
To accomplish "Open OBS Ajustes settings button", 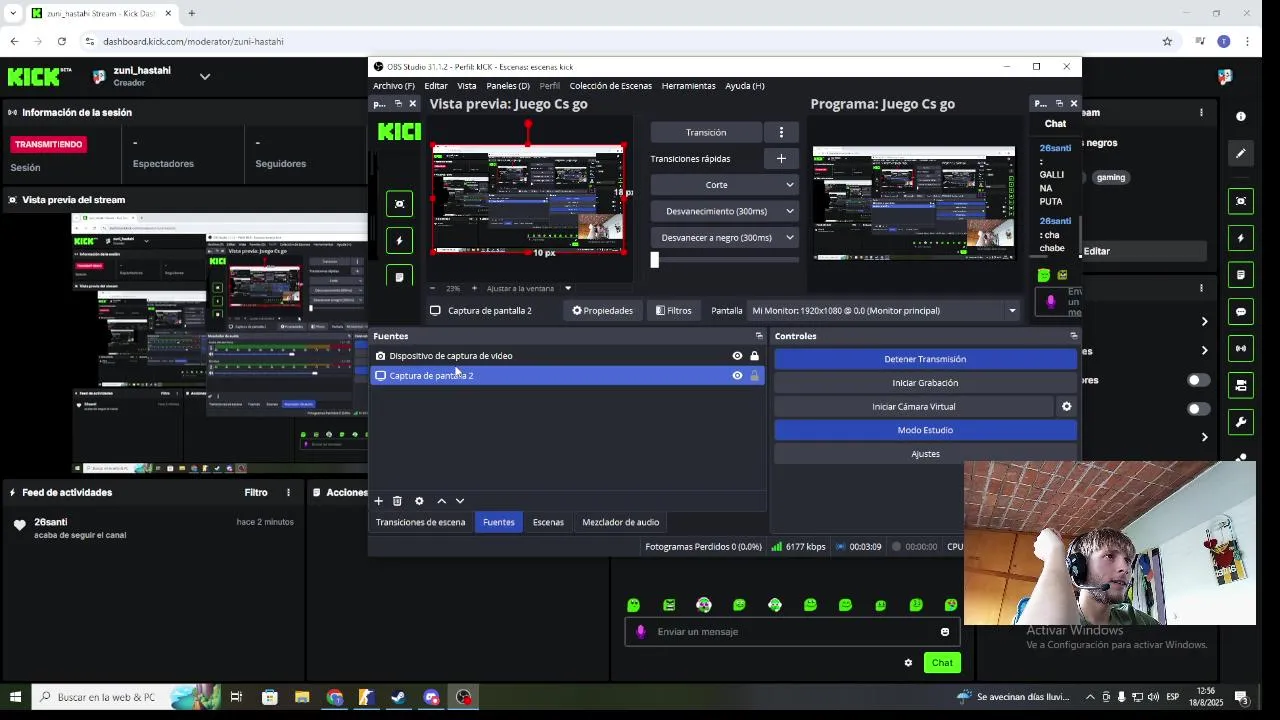I will (x=925, y=454).
